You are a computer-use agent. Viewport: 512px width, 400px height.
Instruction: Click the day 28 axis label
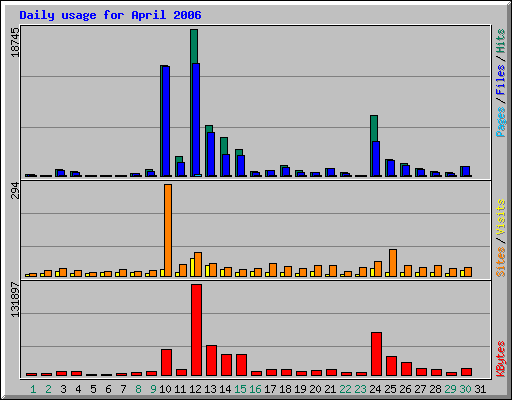(x=435, y=389)
